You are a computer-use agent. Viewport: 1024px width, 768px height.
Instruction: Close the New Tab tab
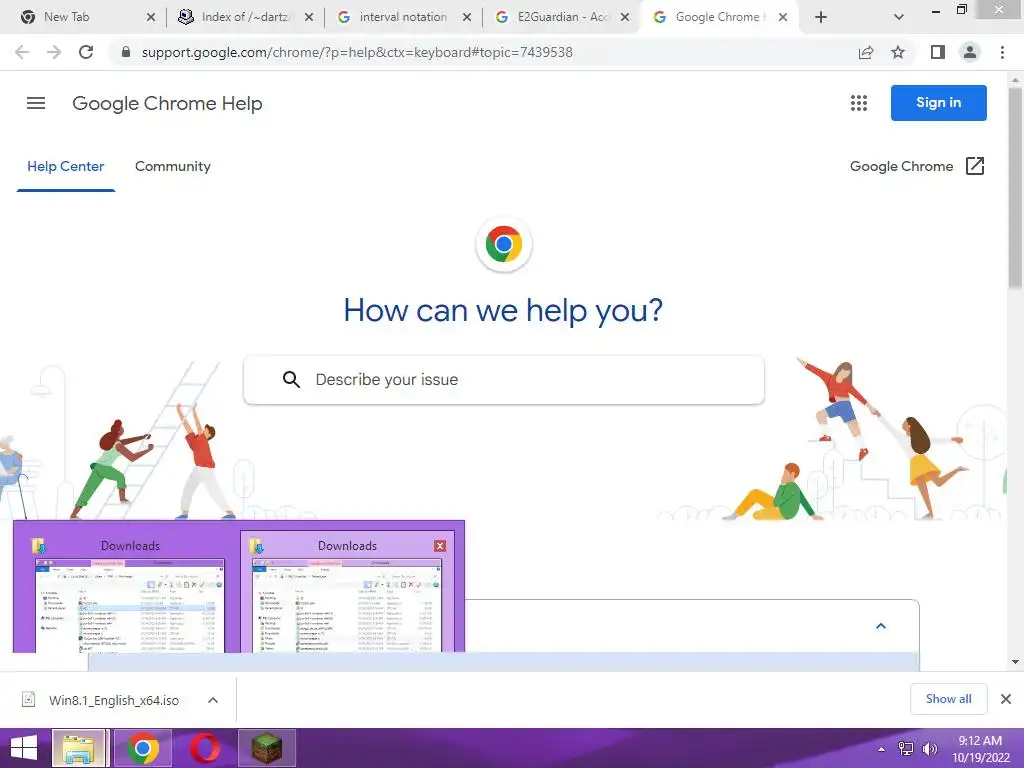(151, 17)
